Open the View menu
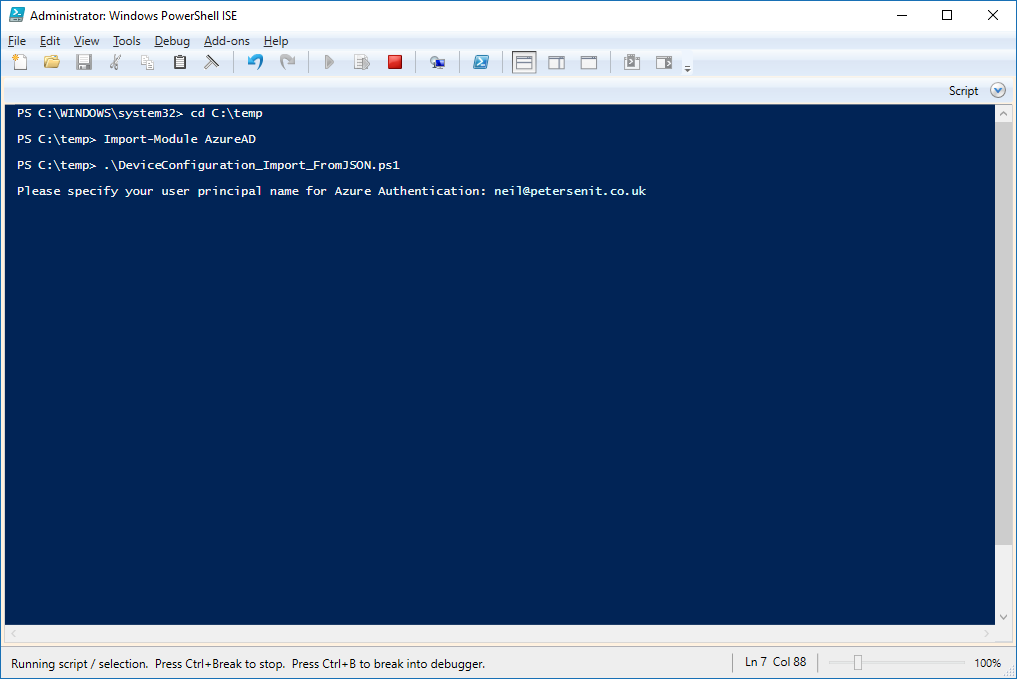Image resolution: width=1017 pixels, height=679 pixels. coord(86,41)
